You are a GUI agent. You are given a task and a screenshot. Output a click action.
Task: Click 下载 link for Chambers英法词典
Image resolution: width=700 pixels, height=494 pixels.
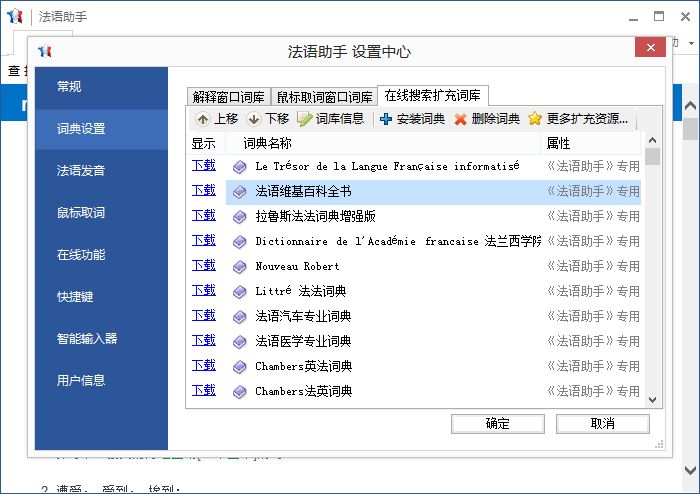point(204,365)
